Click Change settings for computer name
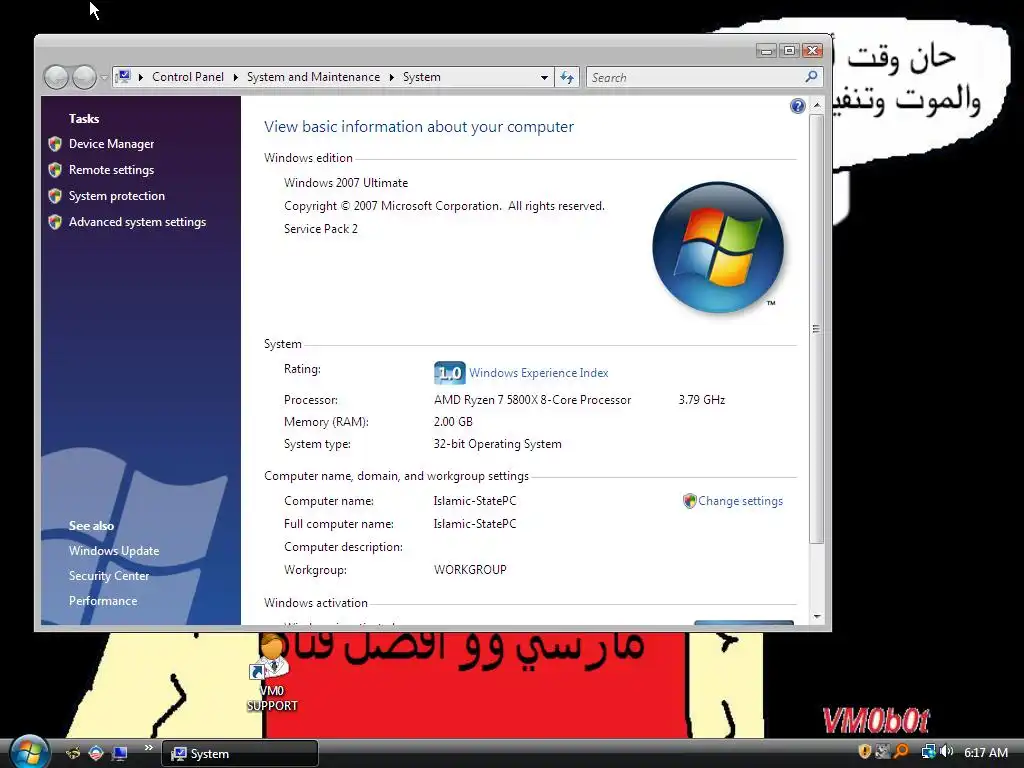The height and width of the screenshot is (768, 1024). click(x=741, y=501)
